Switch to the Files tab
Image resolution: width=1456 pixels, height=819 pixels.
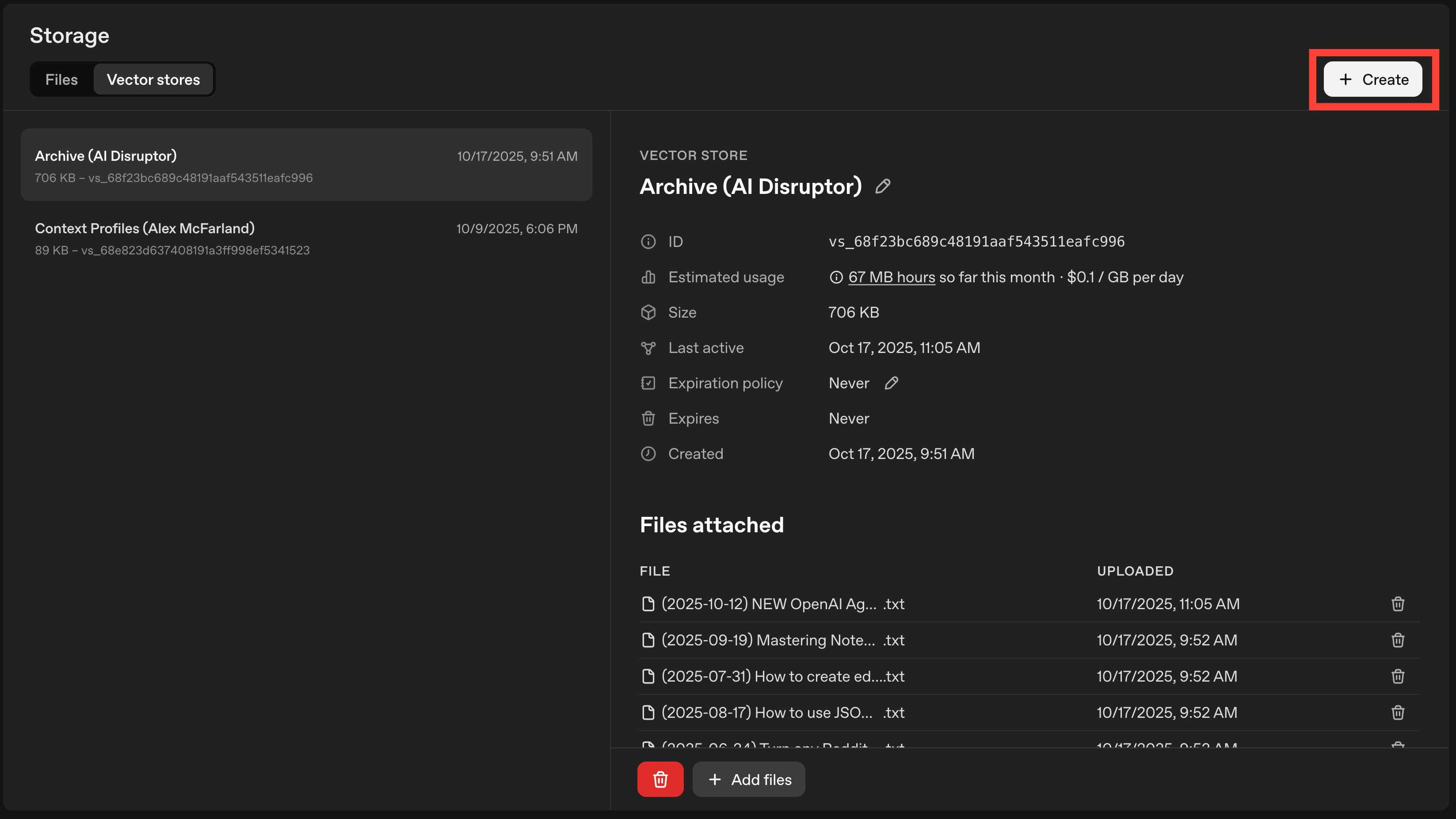click(x=61, y=80)
